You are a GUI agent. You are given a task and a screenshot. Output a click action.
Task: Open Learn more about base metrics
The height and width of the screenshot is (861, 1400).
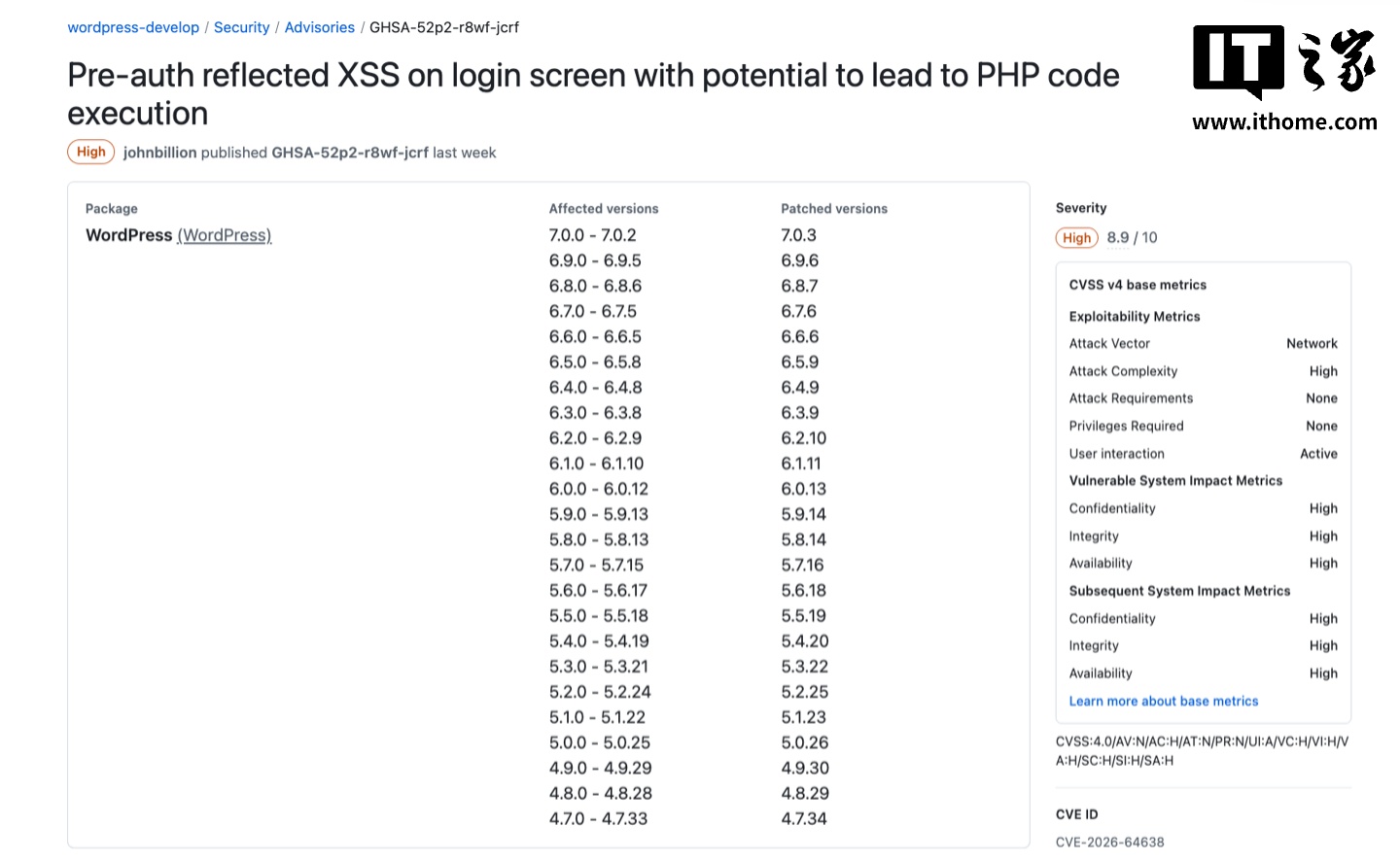(1163, 701)
